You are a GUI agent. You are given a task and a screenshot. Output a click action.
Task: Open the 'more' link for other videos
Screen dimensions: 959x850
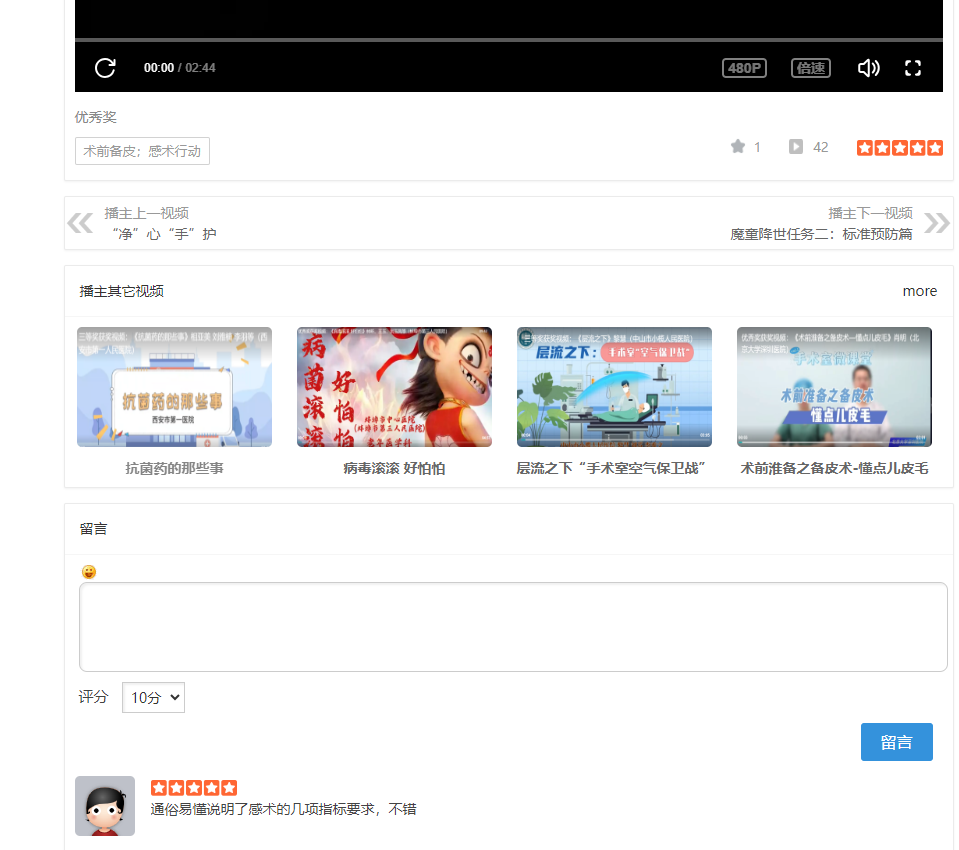tap(919, 291)
